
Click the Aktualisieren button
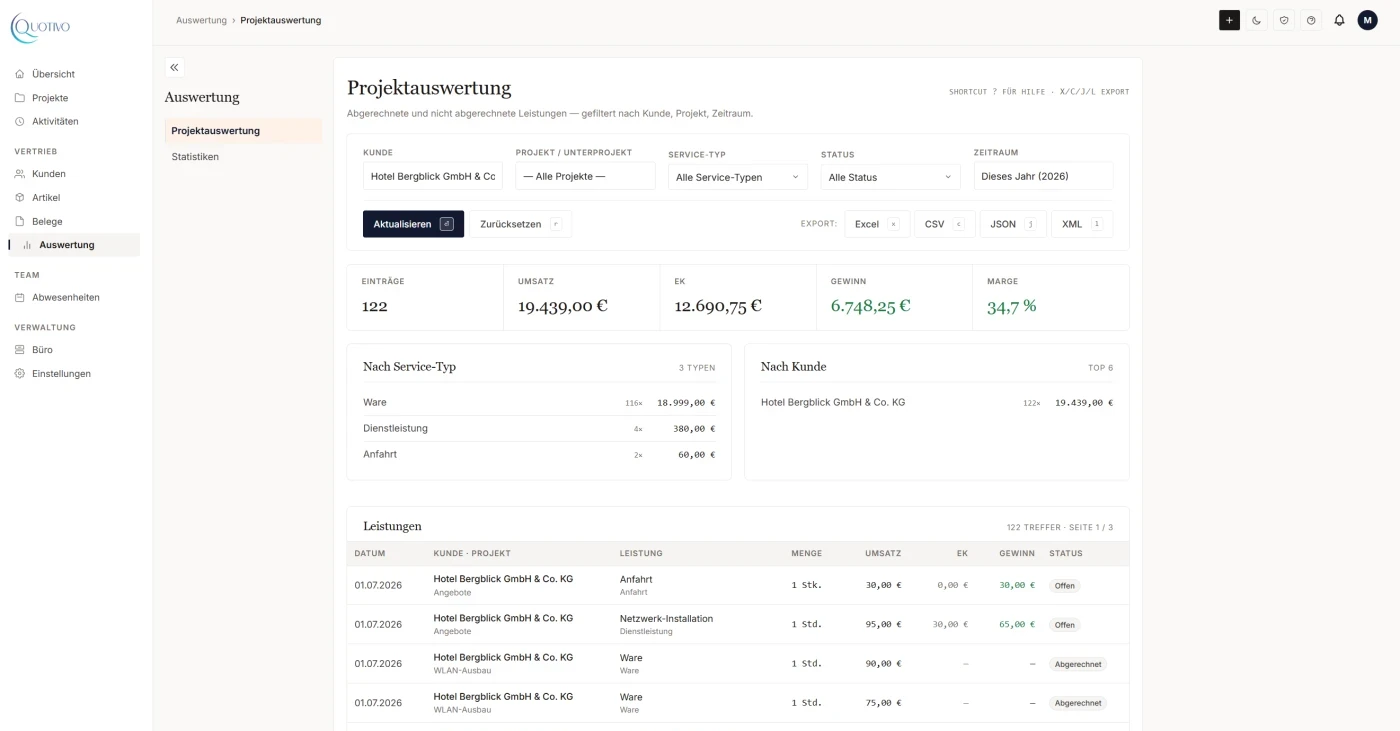(413, 224)
